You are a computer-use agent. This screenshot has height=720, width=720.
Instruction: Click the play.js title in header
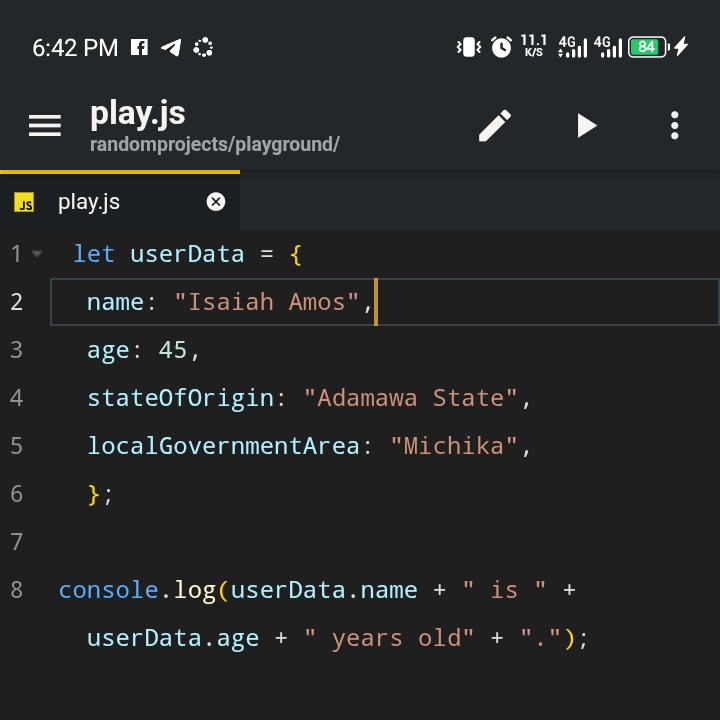tap(137, 113)
